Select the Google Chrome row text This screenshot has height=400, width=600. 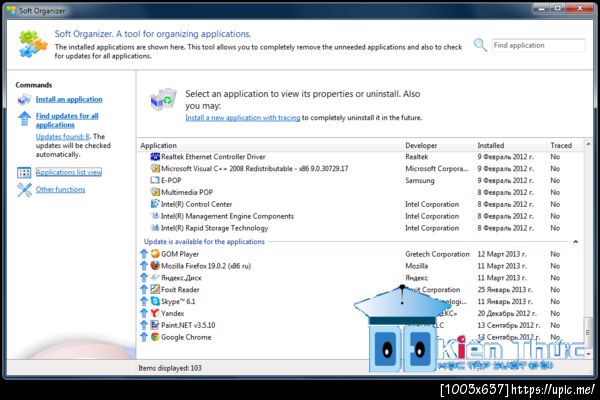[x=186, y=337]
